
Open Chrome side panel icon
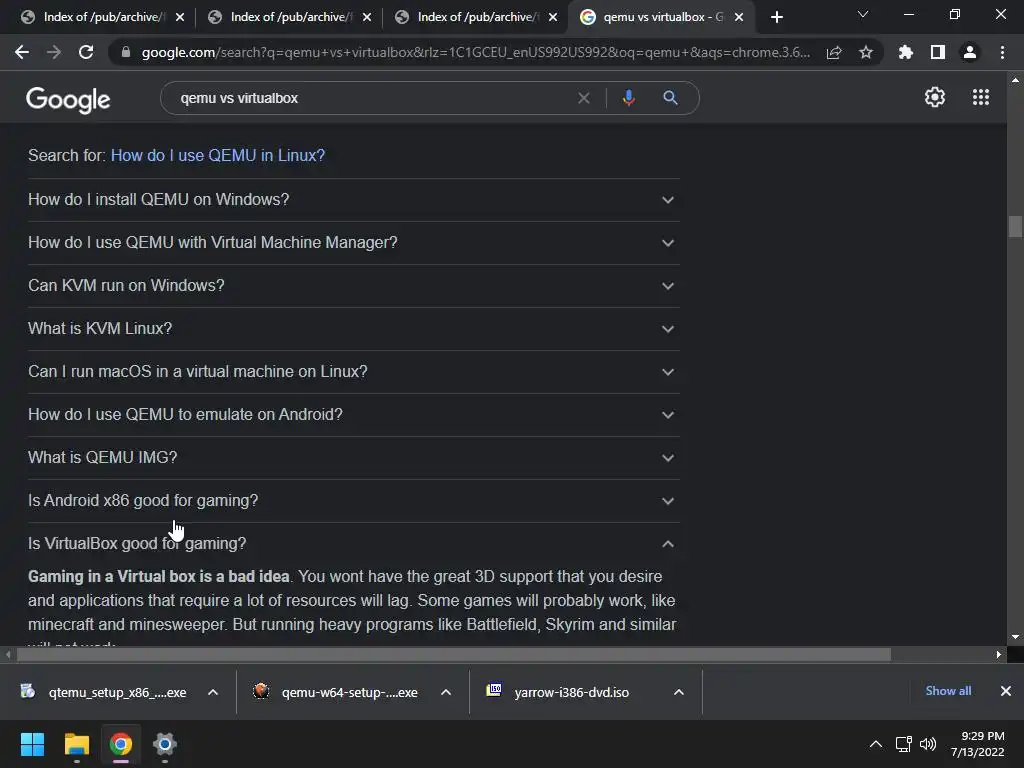click(938, 52)
